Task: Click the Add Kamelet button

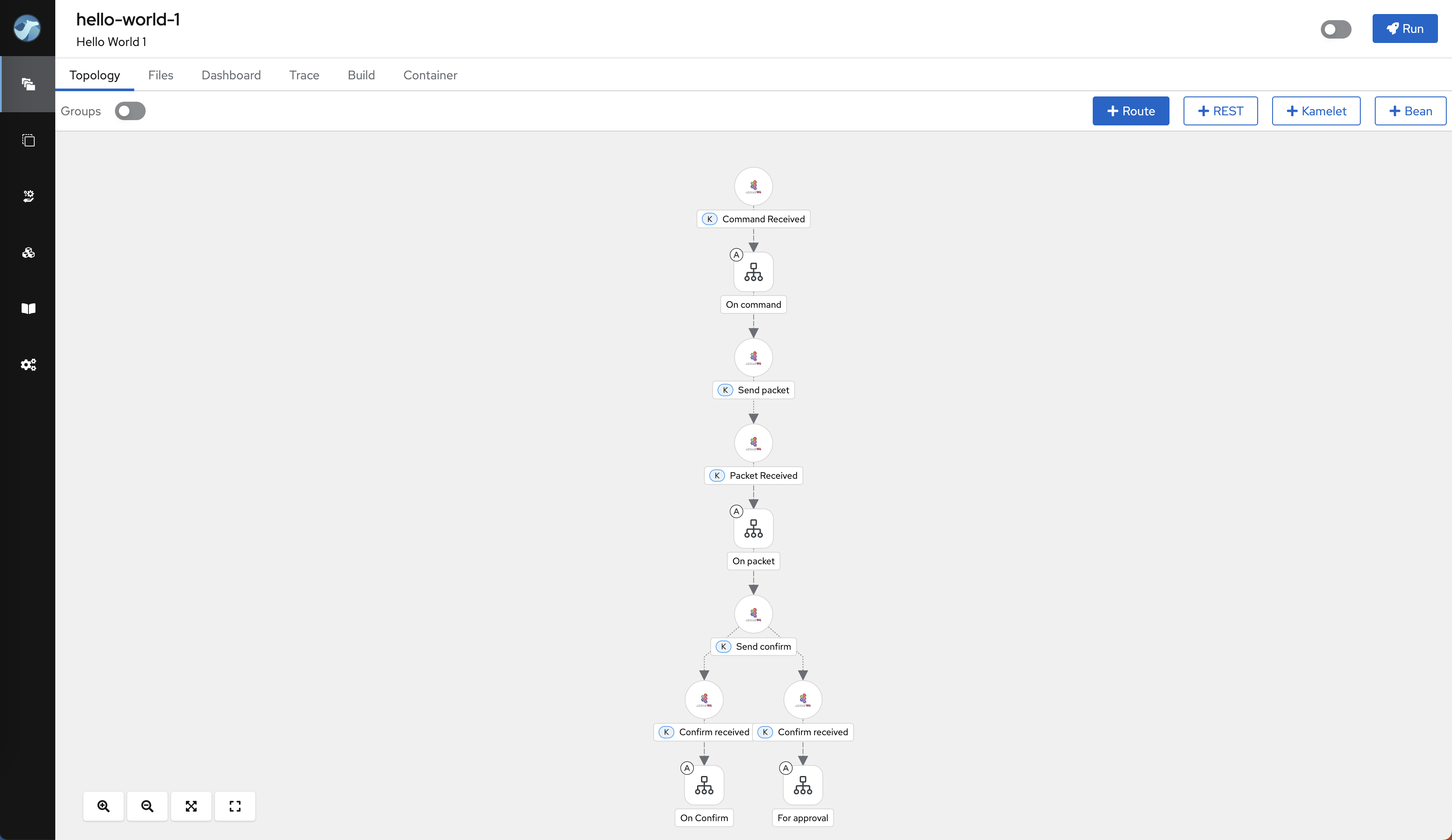Action: coord(1315,111)
